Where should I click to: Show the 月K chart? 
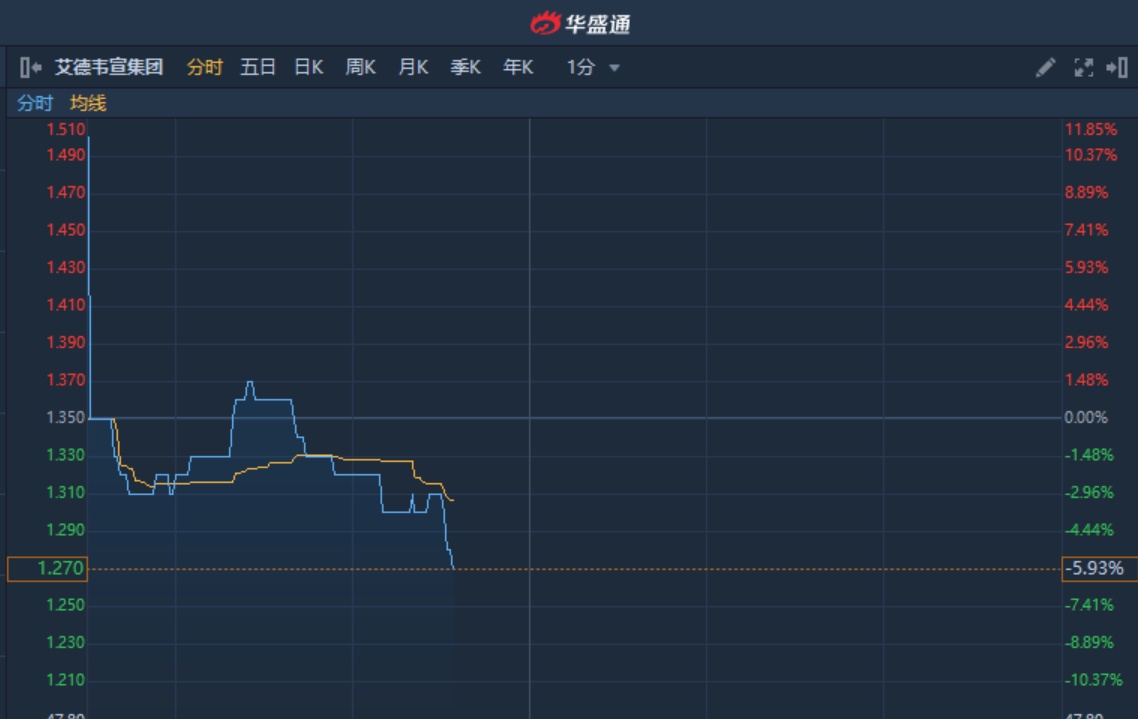coord(413,68)
